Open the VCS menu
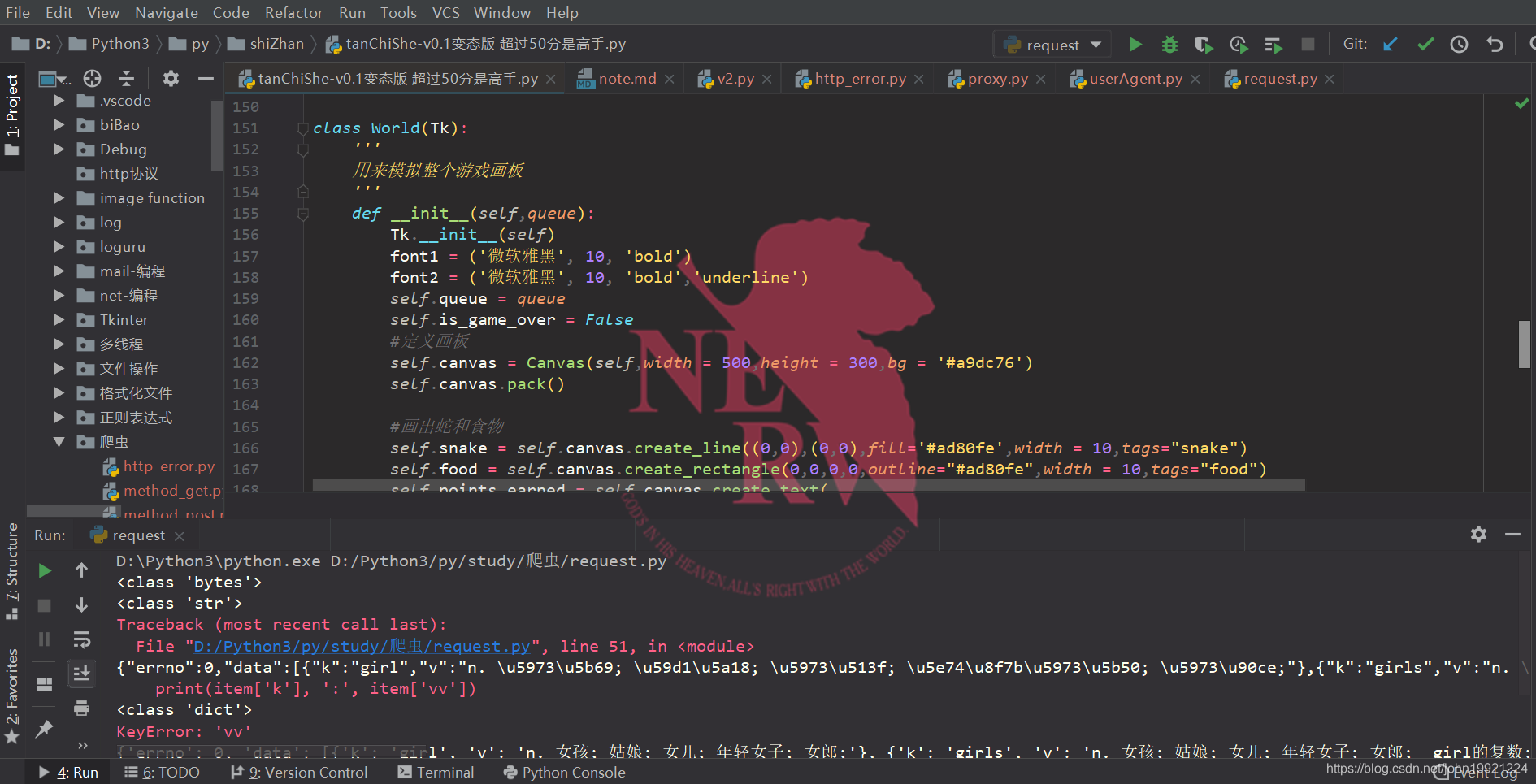1536x784 pixels. click(x=446, y=13)
